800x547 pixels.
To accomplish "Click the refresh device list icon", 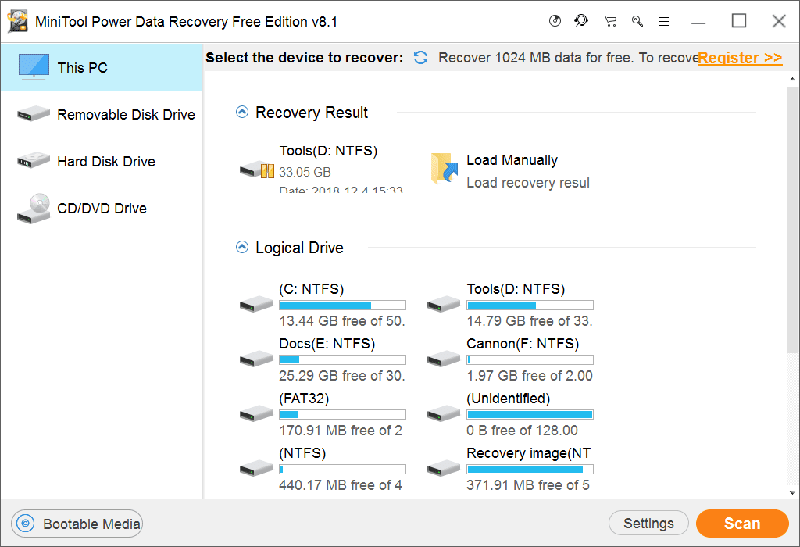I will click(x=420, y=58).
